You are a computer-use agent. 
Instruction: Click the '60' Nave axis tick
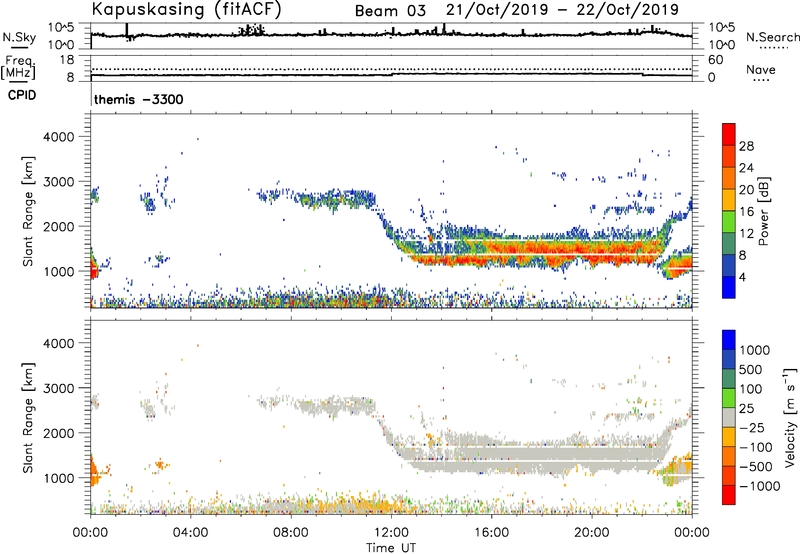tap(715, 60)
